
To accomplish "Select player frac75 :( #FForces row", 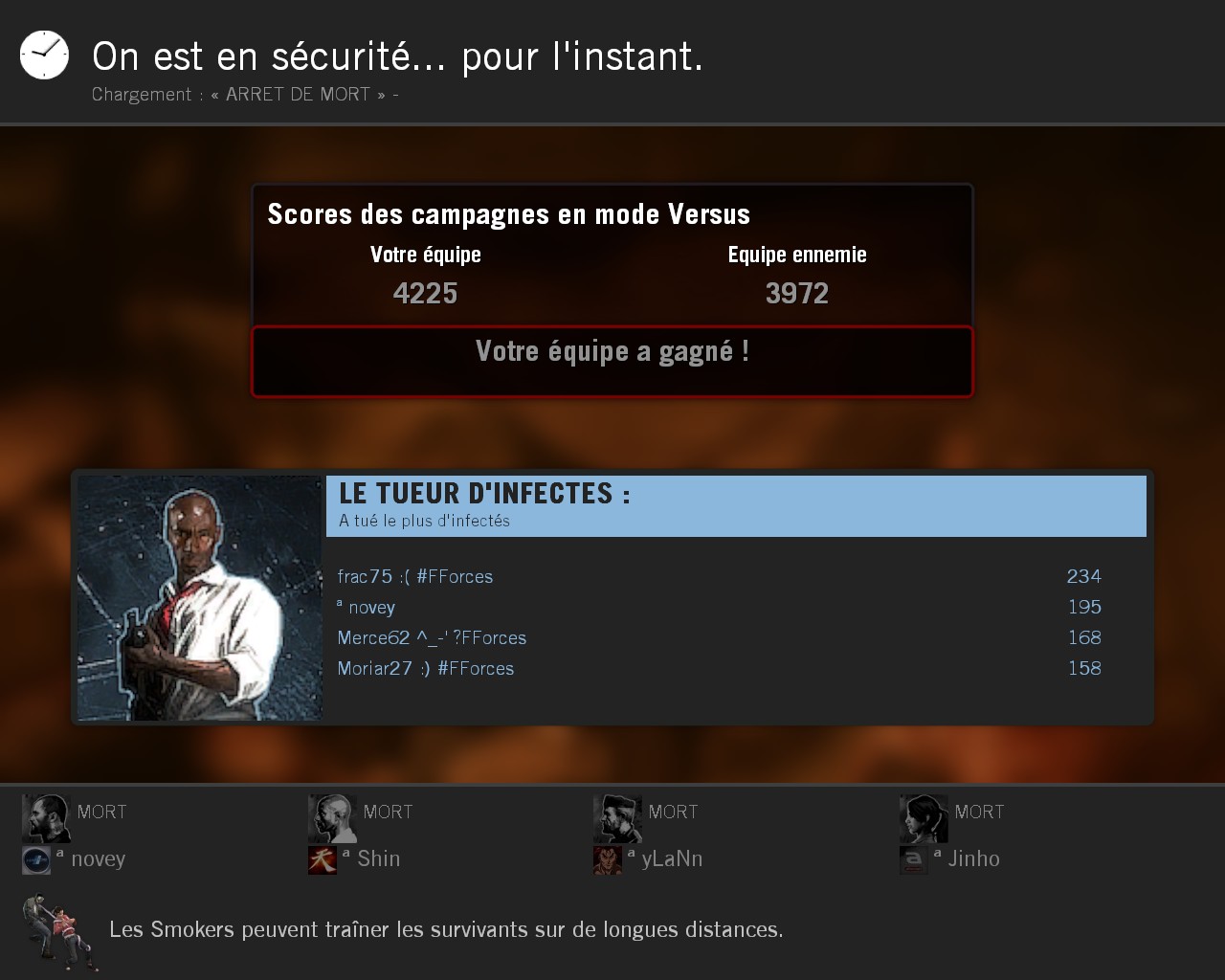I will click(x=720, y=576).
